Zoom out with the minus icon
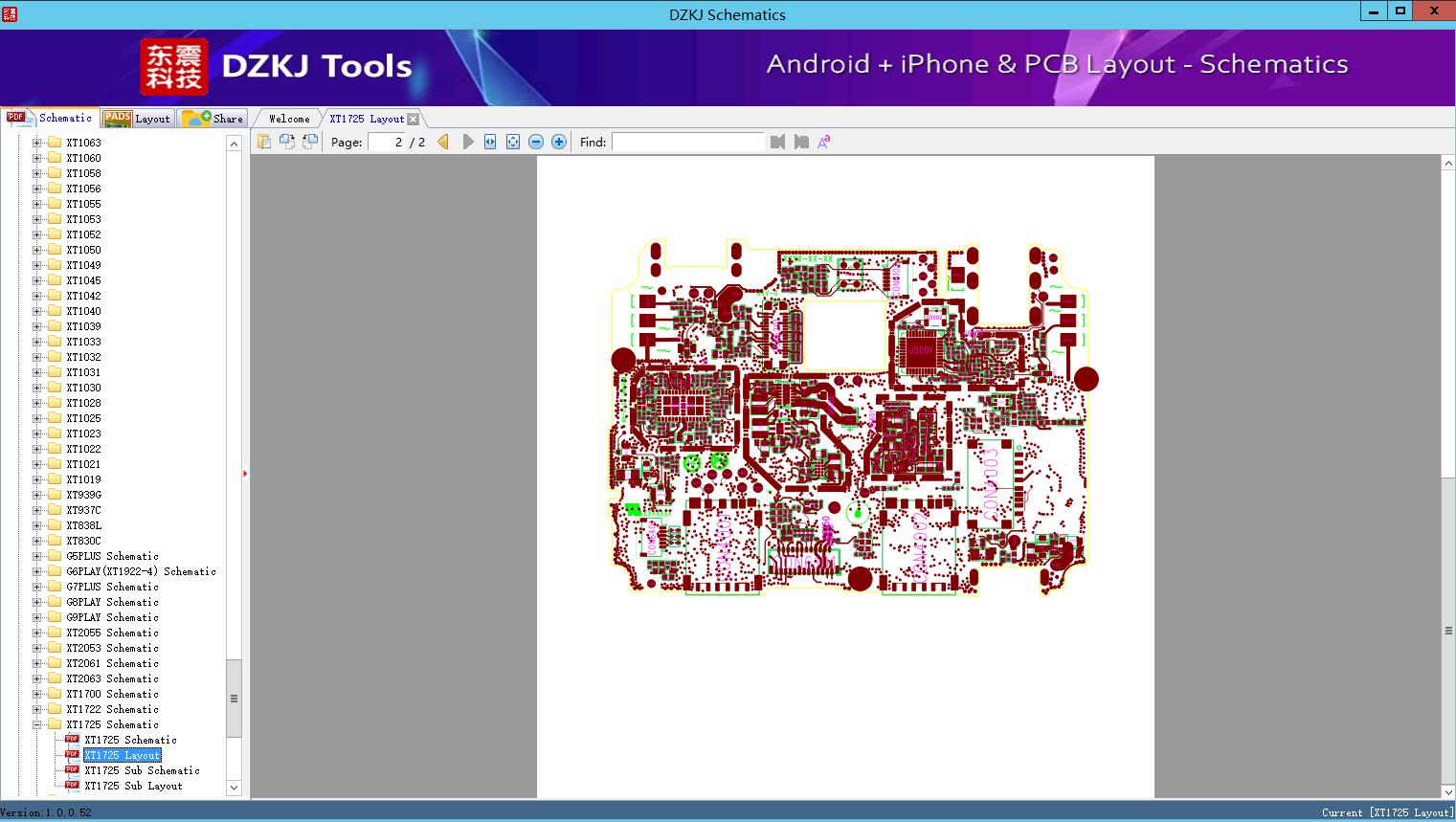Viewport: 1456px width, 822px height. tap(536, 142)
